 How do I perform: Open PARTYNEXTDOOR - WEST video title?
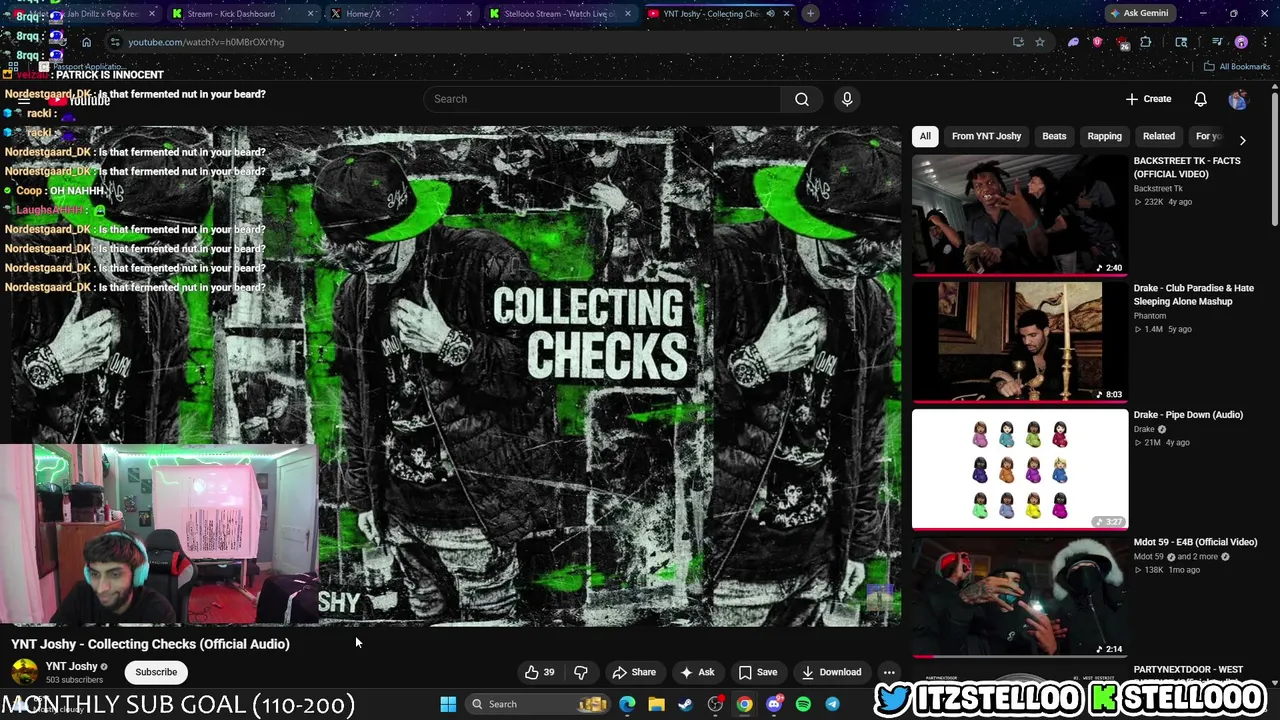1189,669
